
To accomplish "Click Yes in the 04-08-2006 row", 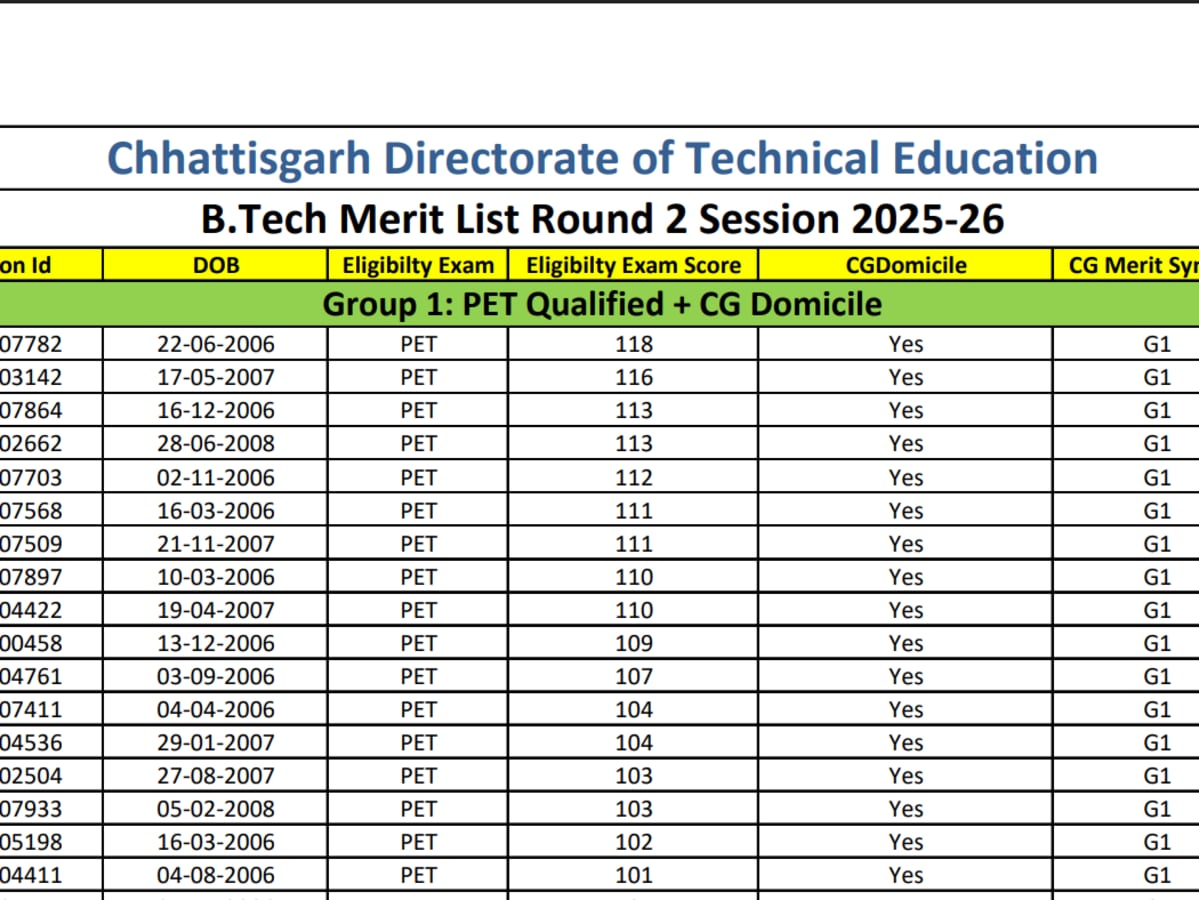I will [x=905, y=875].
